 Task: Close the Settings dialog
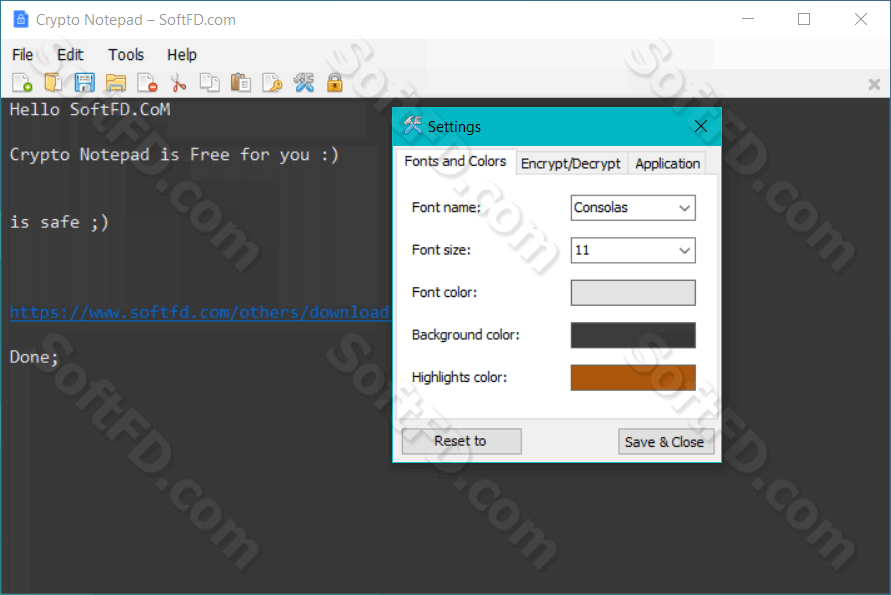coord(701,126)
